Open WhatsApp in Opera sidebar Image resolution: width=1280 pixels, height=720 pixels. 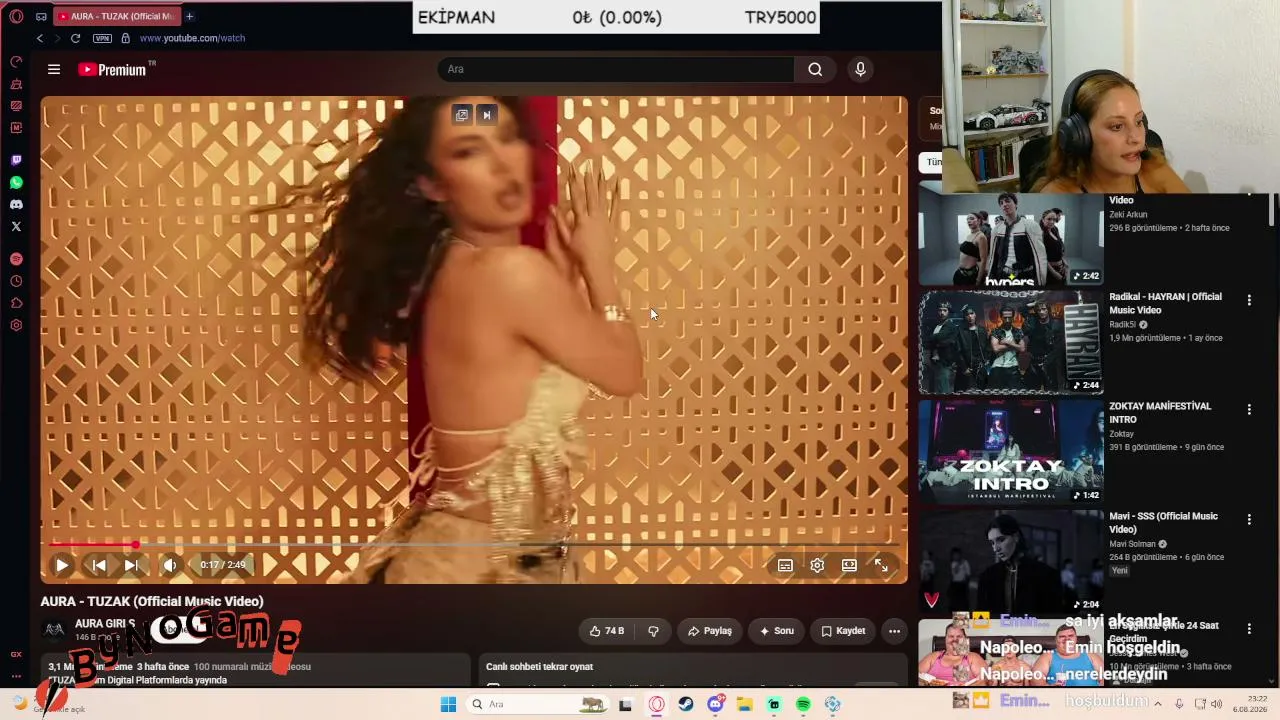click(16, 182)
